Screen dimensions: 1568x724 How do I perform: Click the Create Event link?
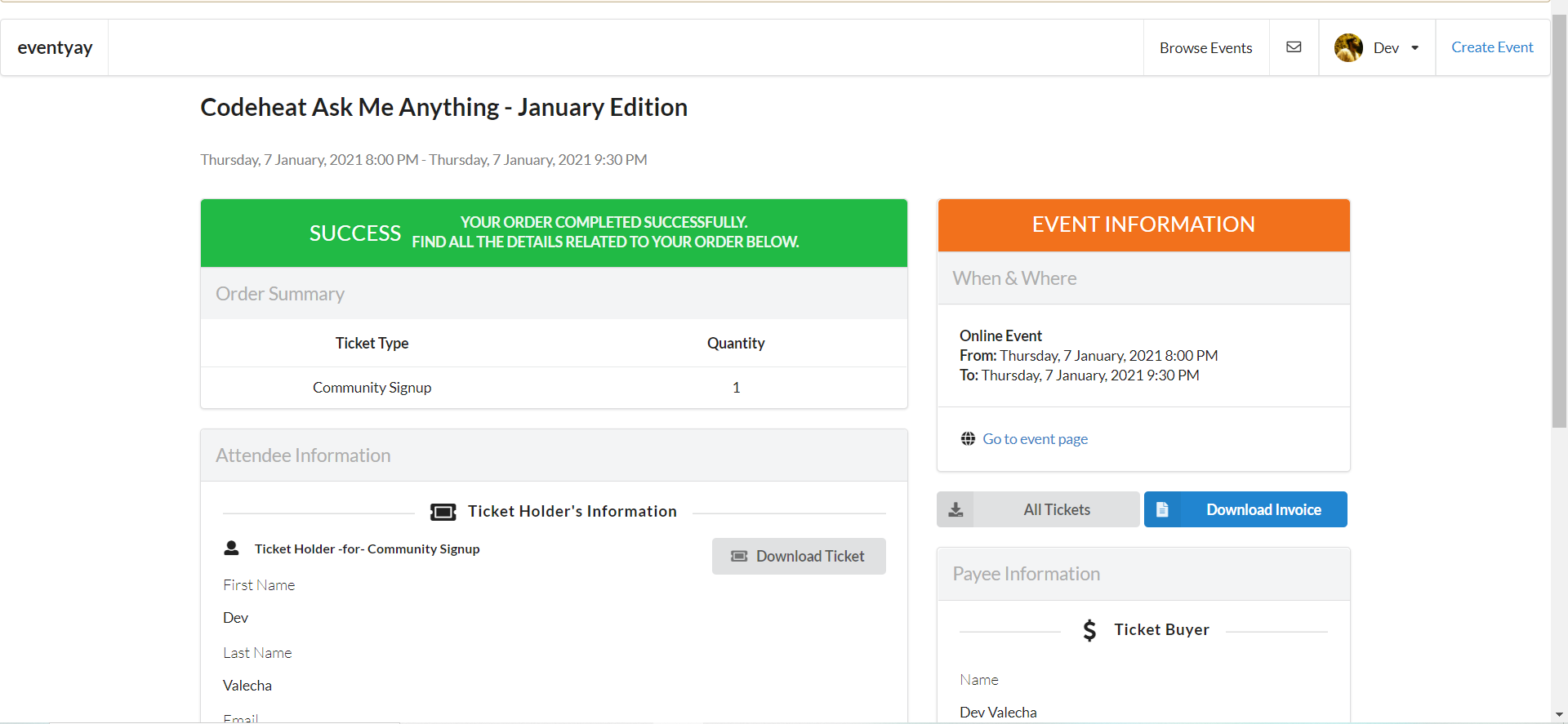tap(1492, 47)
